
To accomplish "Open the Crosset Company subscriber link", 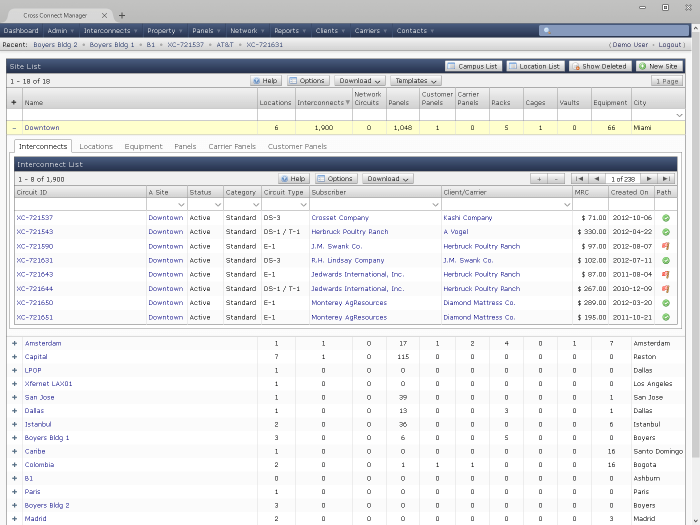I will (x=340, y=217).
